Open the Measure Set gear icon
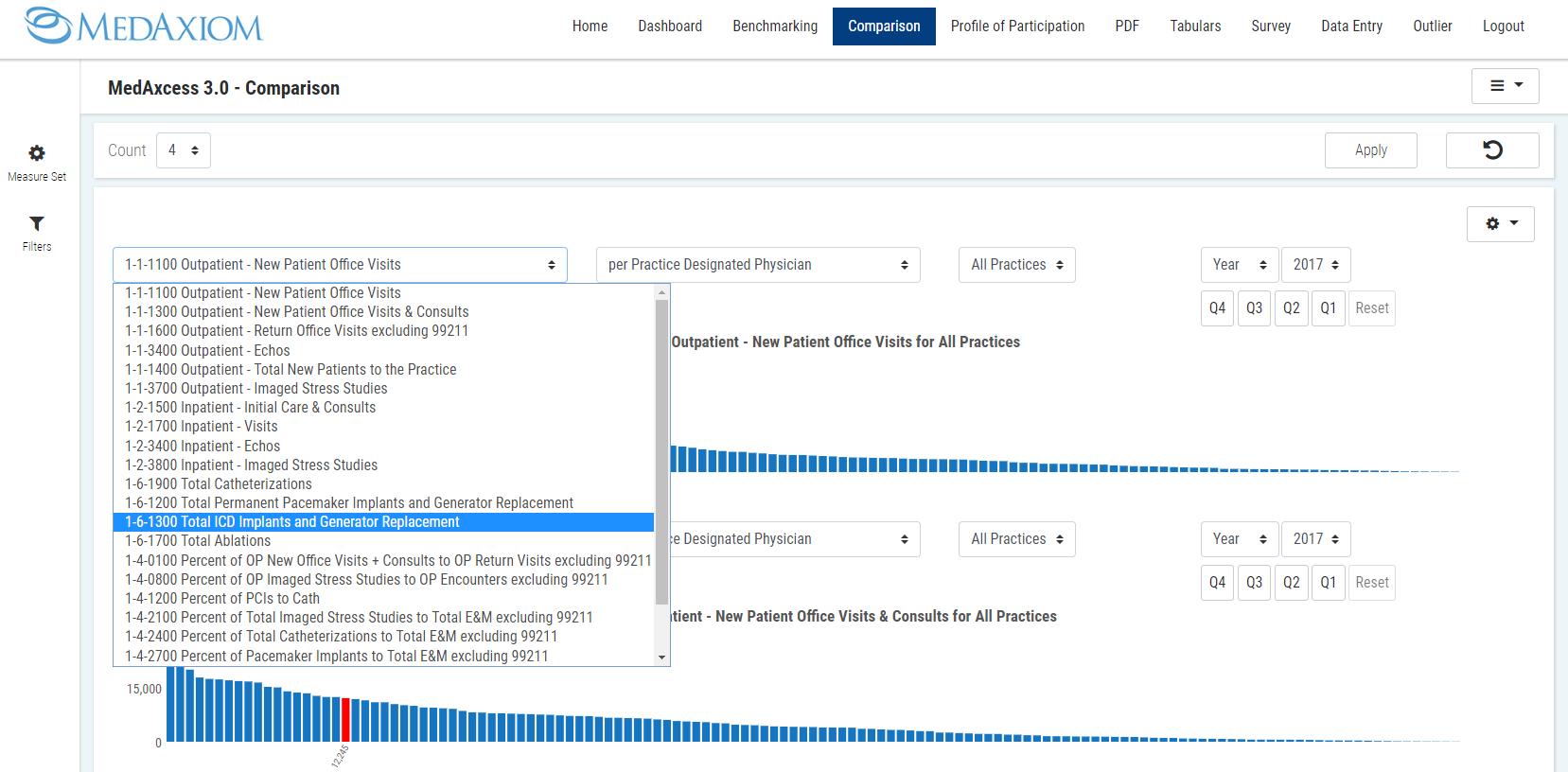 click(37, 153)
